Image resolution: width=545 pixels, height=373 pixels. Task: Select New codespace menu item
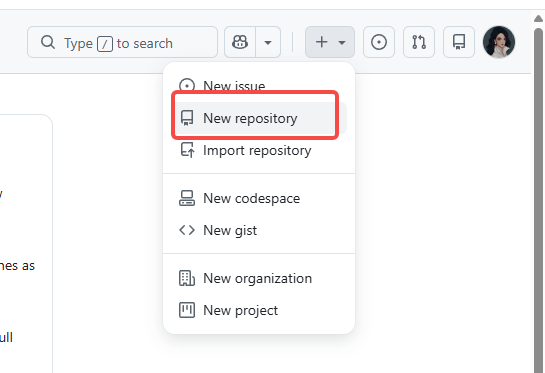pyautogui.click(x=259, y=198)
